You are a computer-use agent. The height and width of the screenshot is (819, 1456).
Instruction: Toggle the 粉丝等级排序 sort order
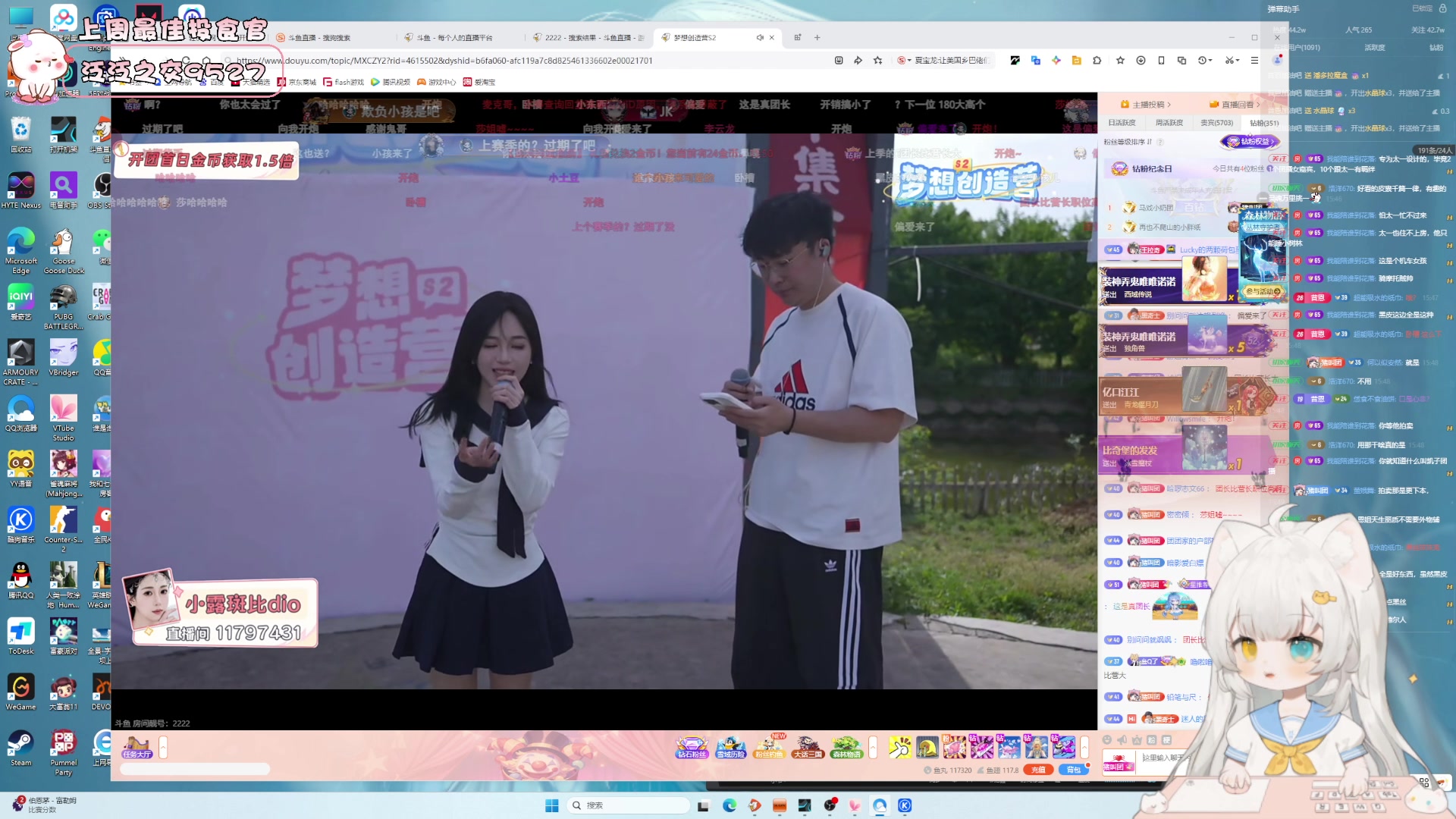point(1128,142)
